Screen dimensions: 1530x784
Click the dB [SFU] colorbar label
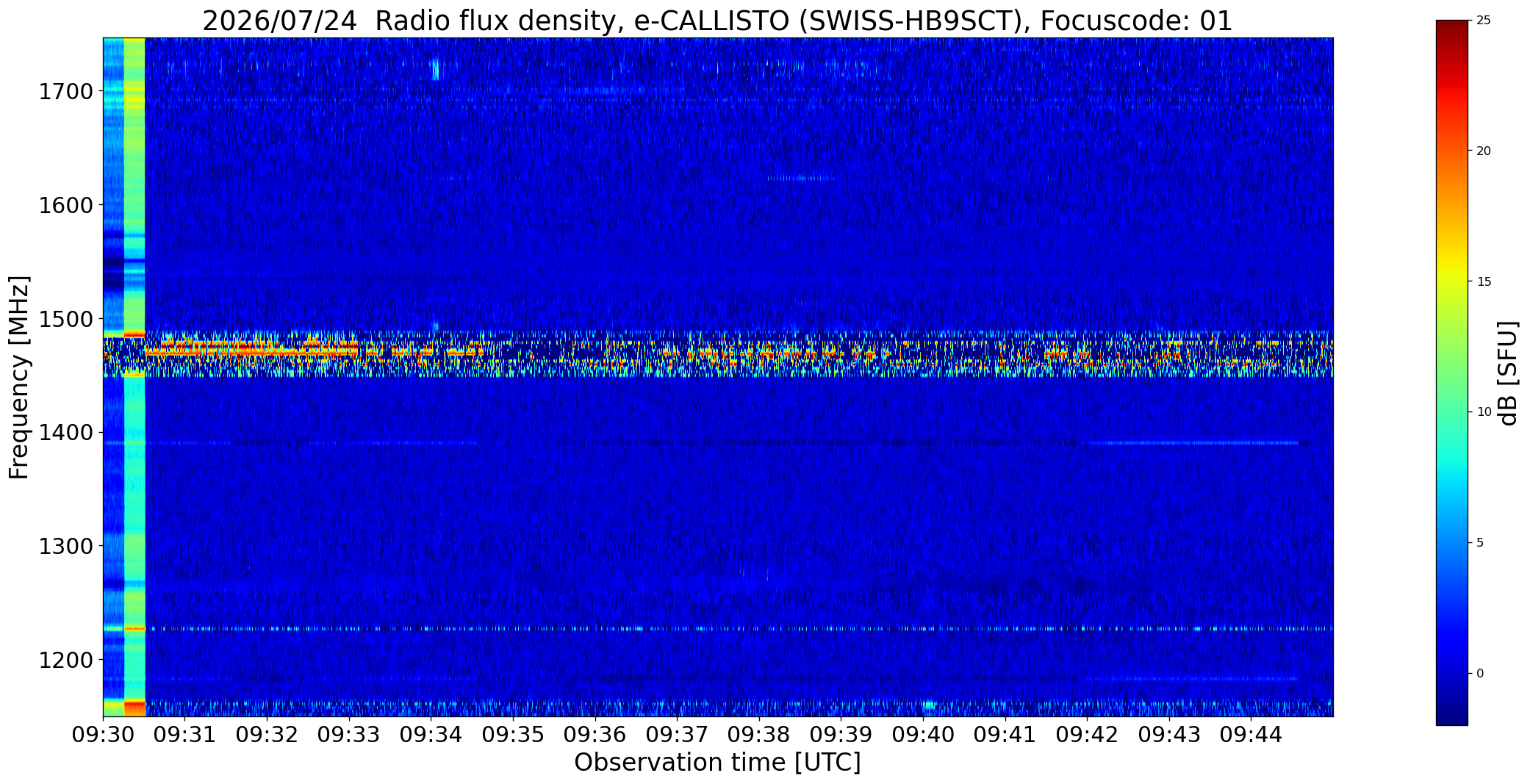[x=1508, y=373]
